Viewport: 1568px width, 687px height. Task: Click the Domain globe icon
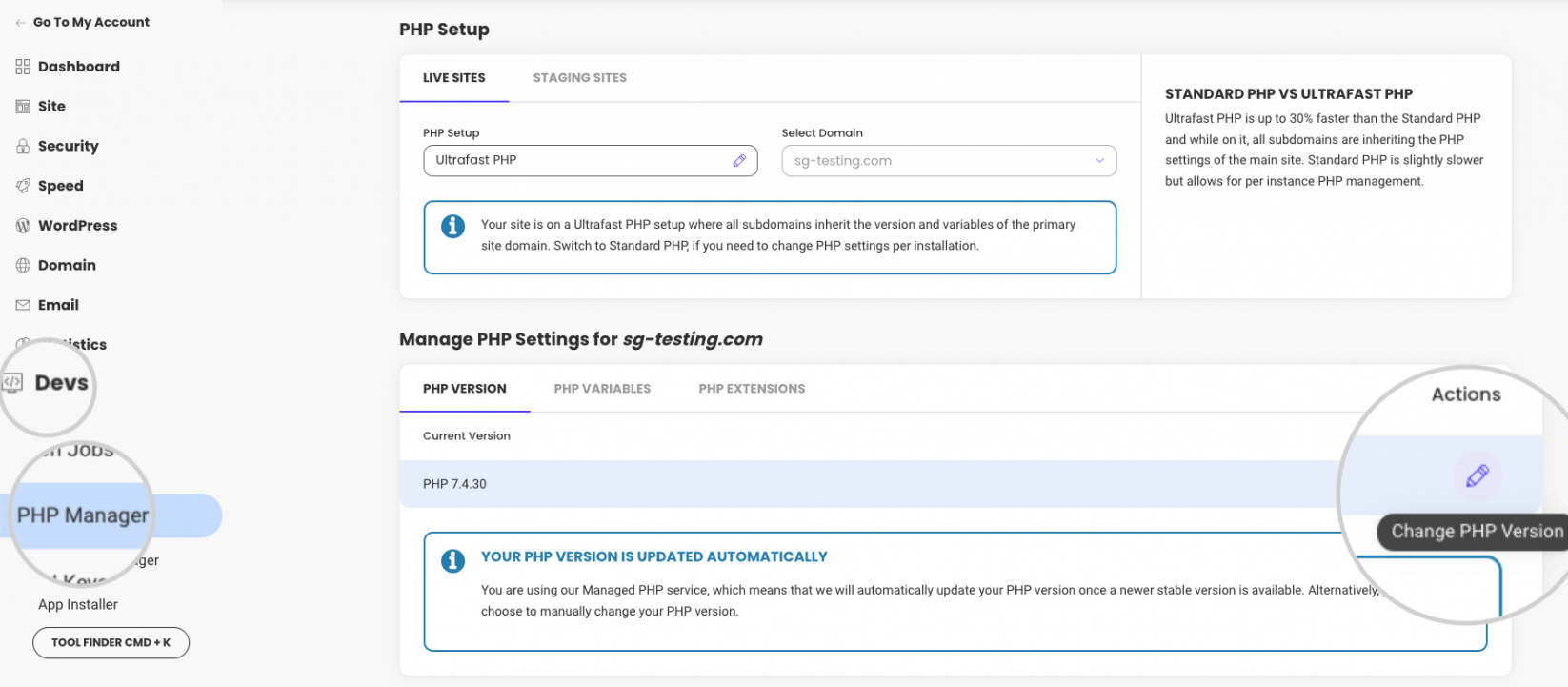[23, 266]
